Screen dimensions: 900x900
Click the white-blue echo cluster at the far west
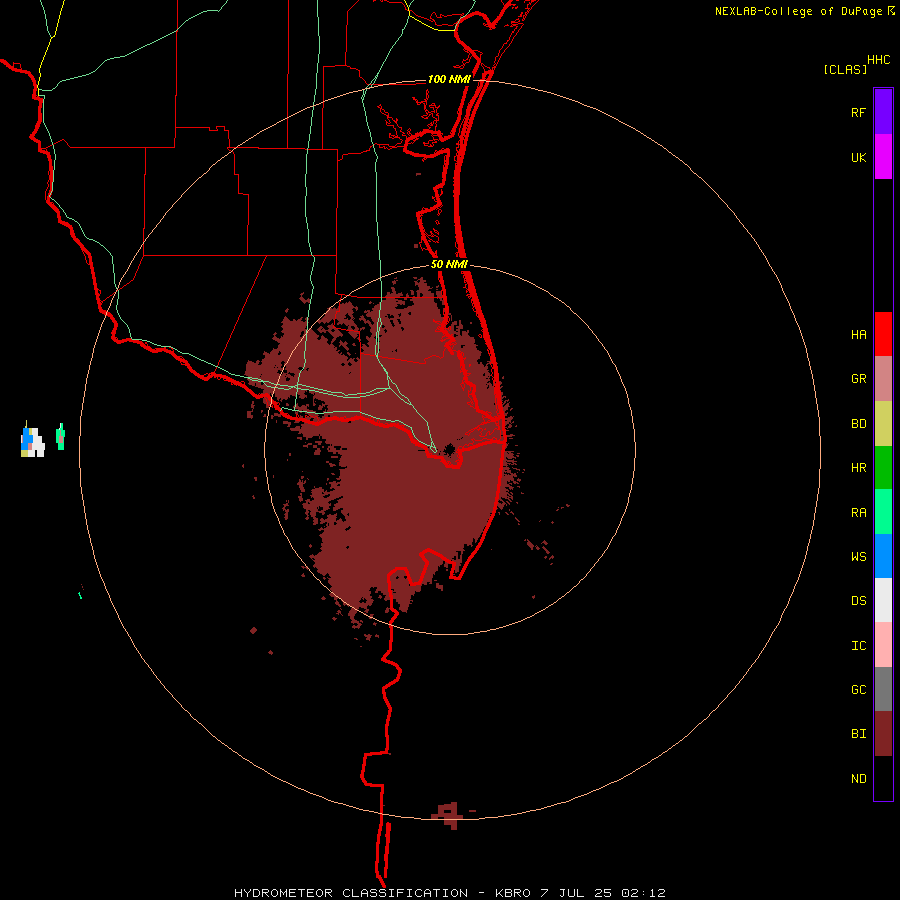tap(32, 441)
